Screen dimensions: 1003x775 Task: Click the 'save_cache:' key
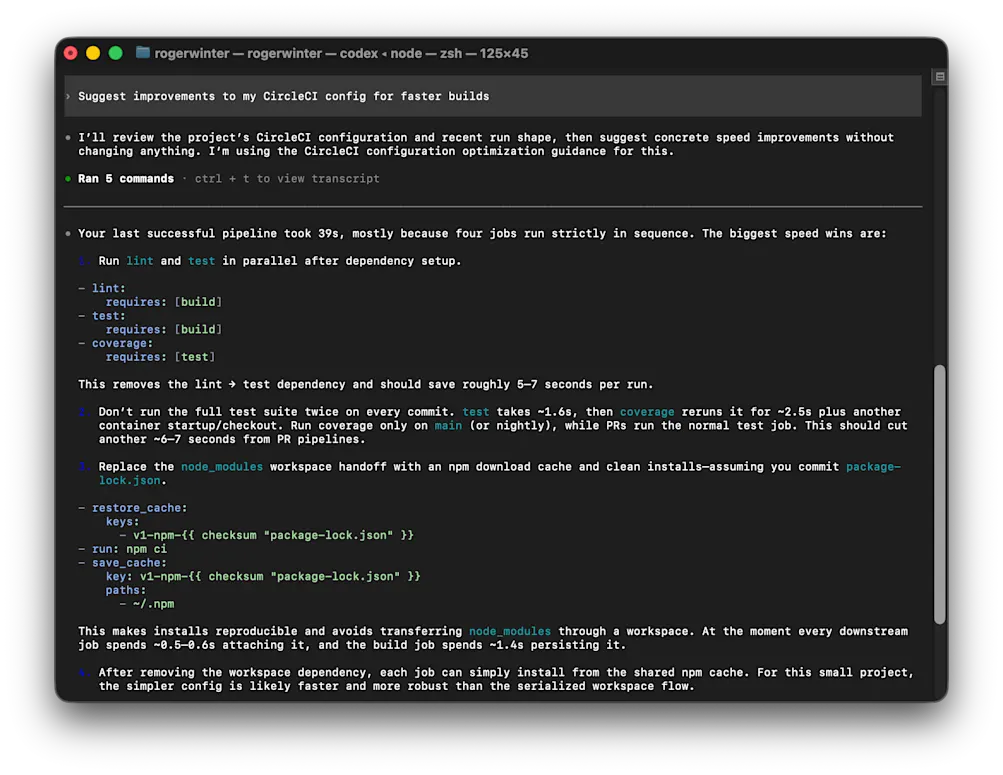click(x=129, y=563)
